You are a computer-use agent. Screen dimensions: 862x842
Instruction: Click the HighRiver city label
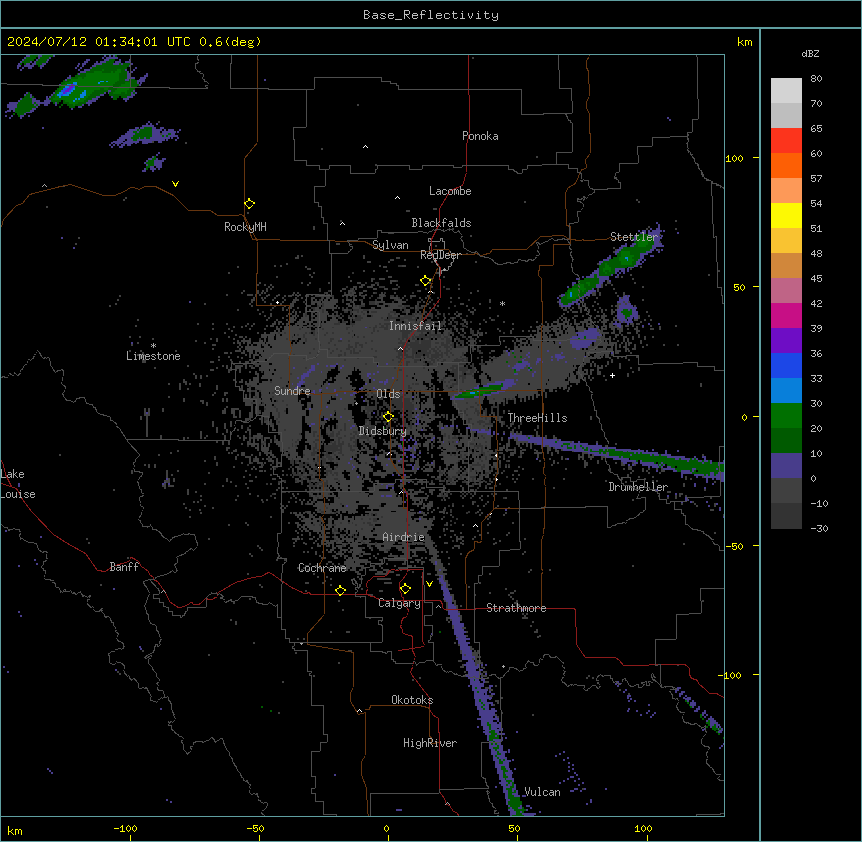click(x=430, y=743)
